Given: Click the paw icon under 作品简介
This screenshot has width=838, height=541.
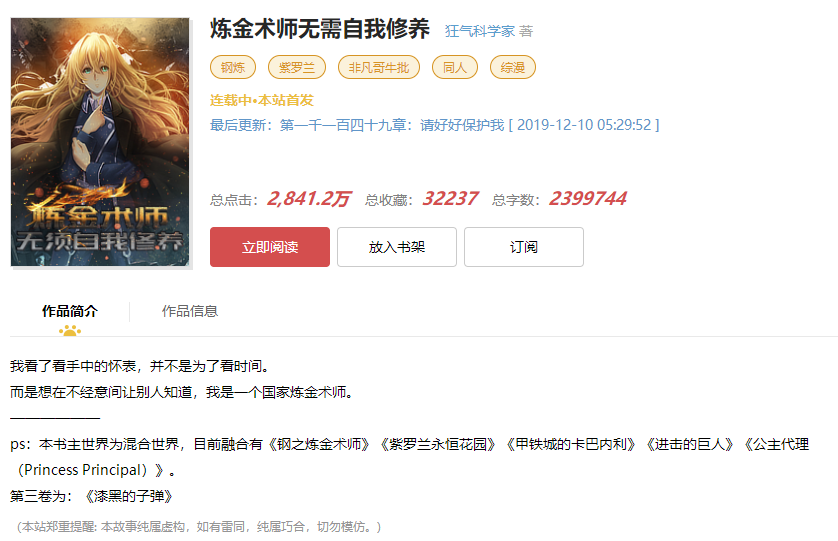Looking at the screenshot, I should click(x=70, y=331).
